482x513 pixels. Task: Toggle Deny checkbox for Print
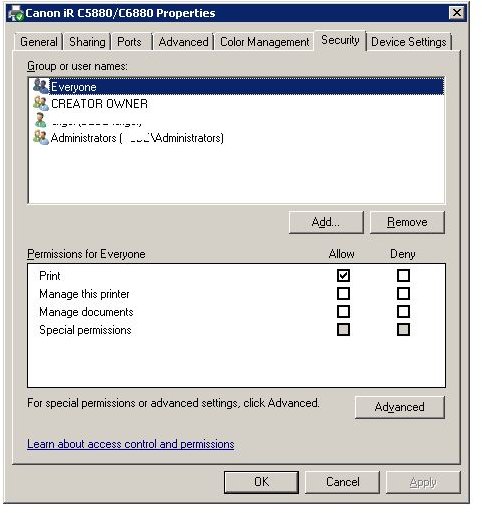[x=403, y=276]
